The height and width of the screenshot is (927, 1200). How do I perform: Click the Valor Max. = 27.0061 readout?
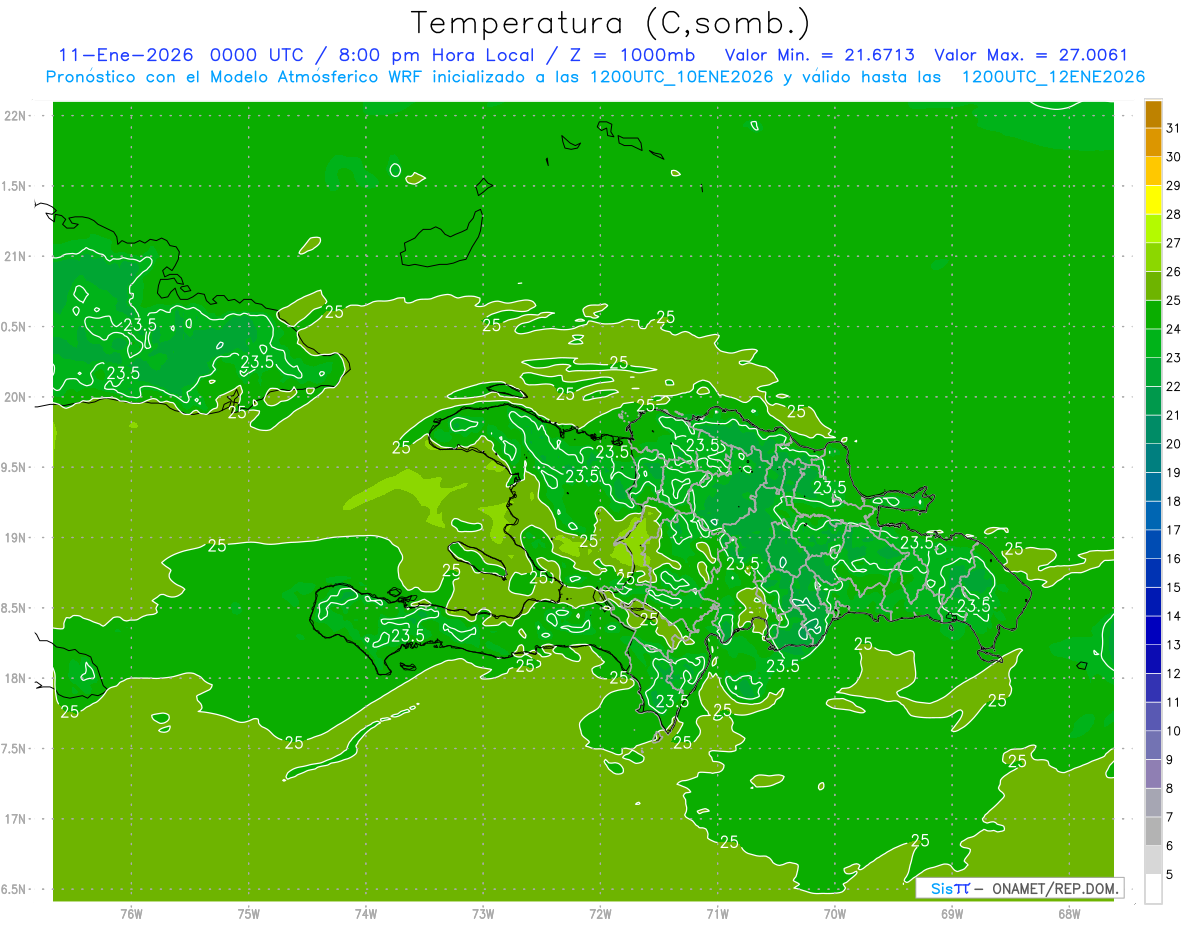[1031, 55]
